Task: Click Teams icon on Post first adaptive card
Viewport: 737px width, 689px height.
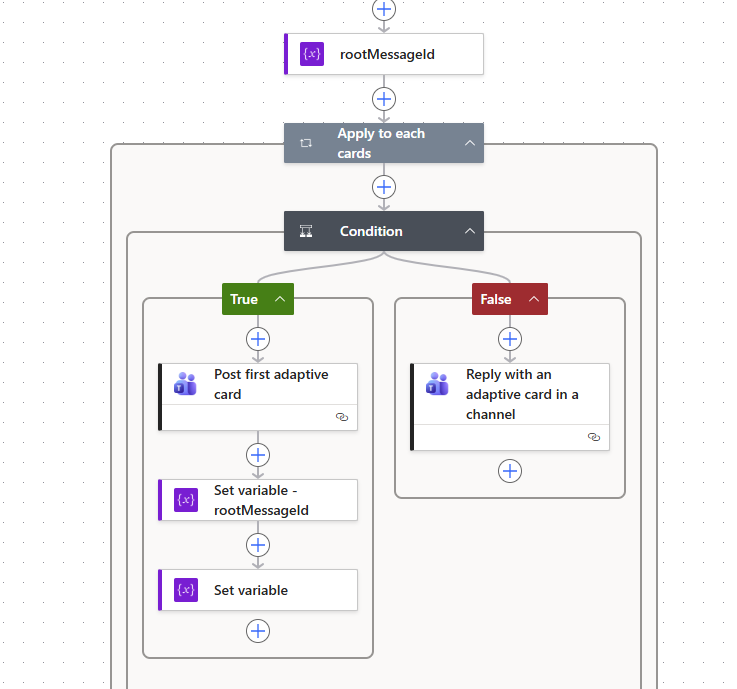Action: click(185, 384)
